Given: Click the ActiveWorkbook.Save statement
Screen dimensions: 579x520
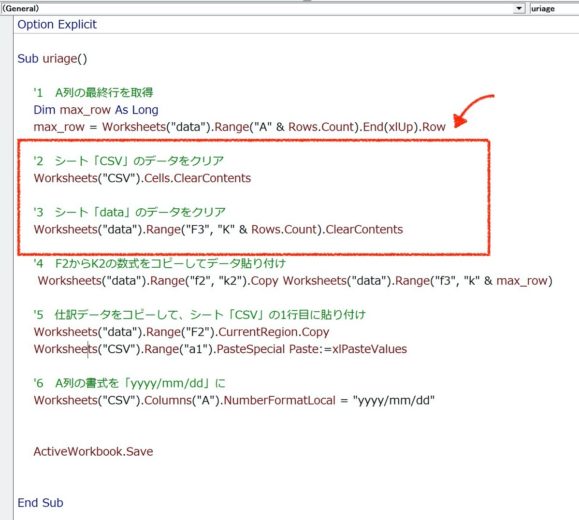Looking at the screenshot, I should pyautogui.click(x=93, y=451).
